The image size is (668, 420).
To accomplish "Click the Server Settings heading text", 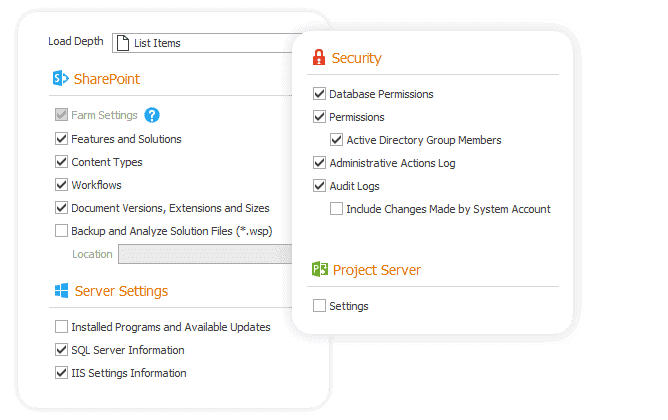I will point(121,291).
